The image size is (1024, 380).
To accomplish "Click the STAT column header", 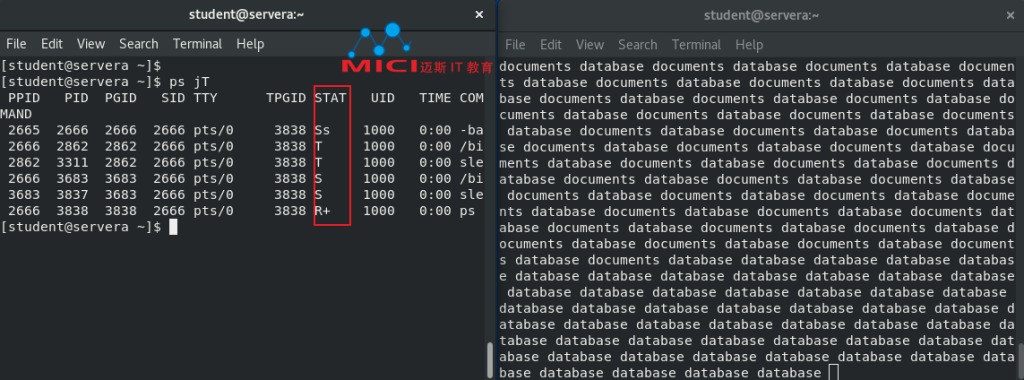I will pyautogui.click(x=330, y=98).
